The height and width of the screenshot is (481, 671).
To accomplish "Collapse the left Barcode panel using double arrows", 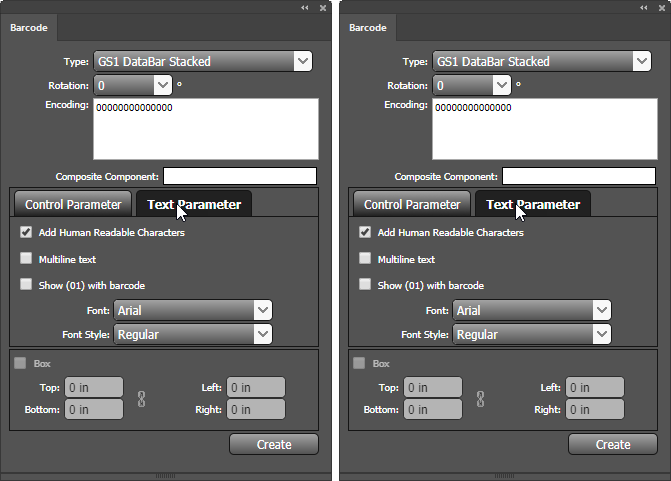I will pyautogui.click(x=305, y=7).
